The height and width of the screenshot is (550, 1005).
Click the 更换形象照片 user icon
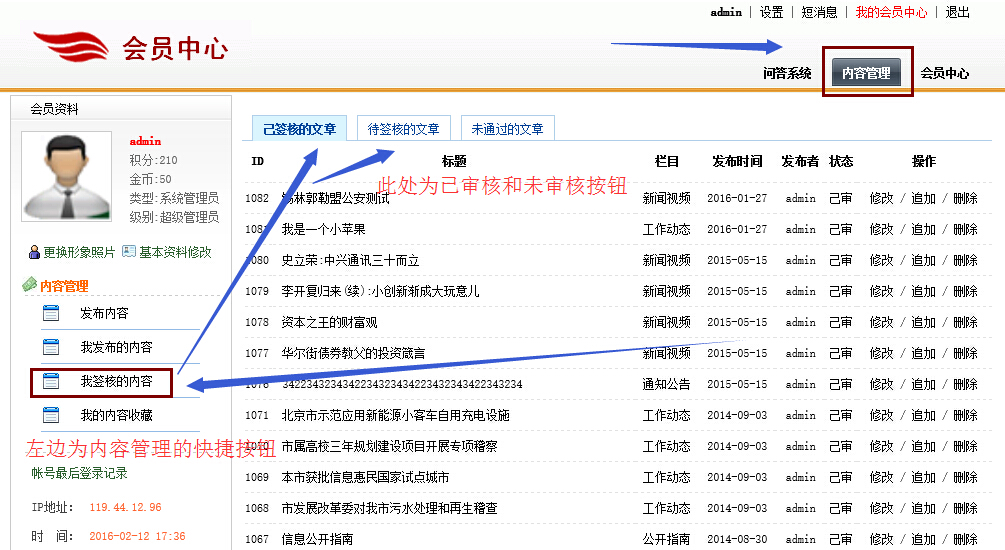click(x=34, y=252)
